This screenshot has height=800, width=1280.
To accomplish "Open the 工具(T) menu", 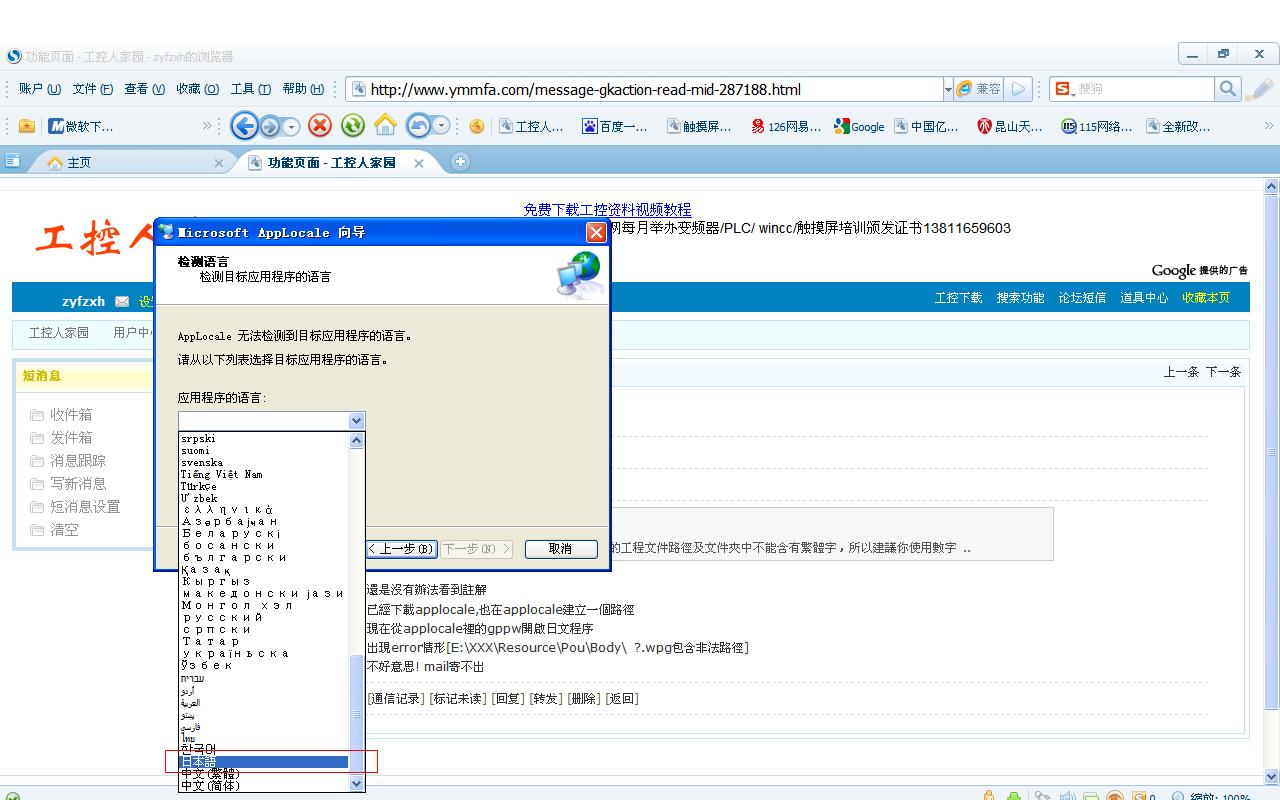I will coord(250,89).
